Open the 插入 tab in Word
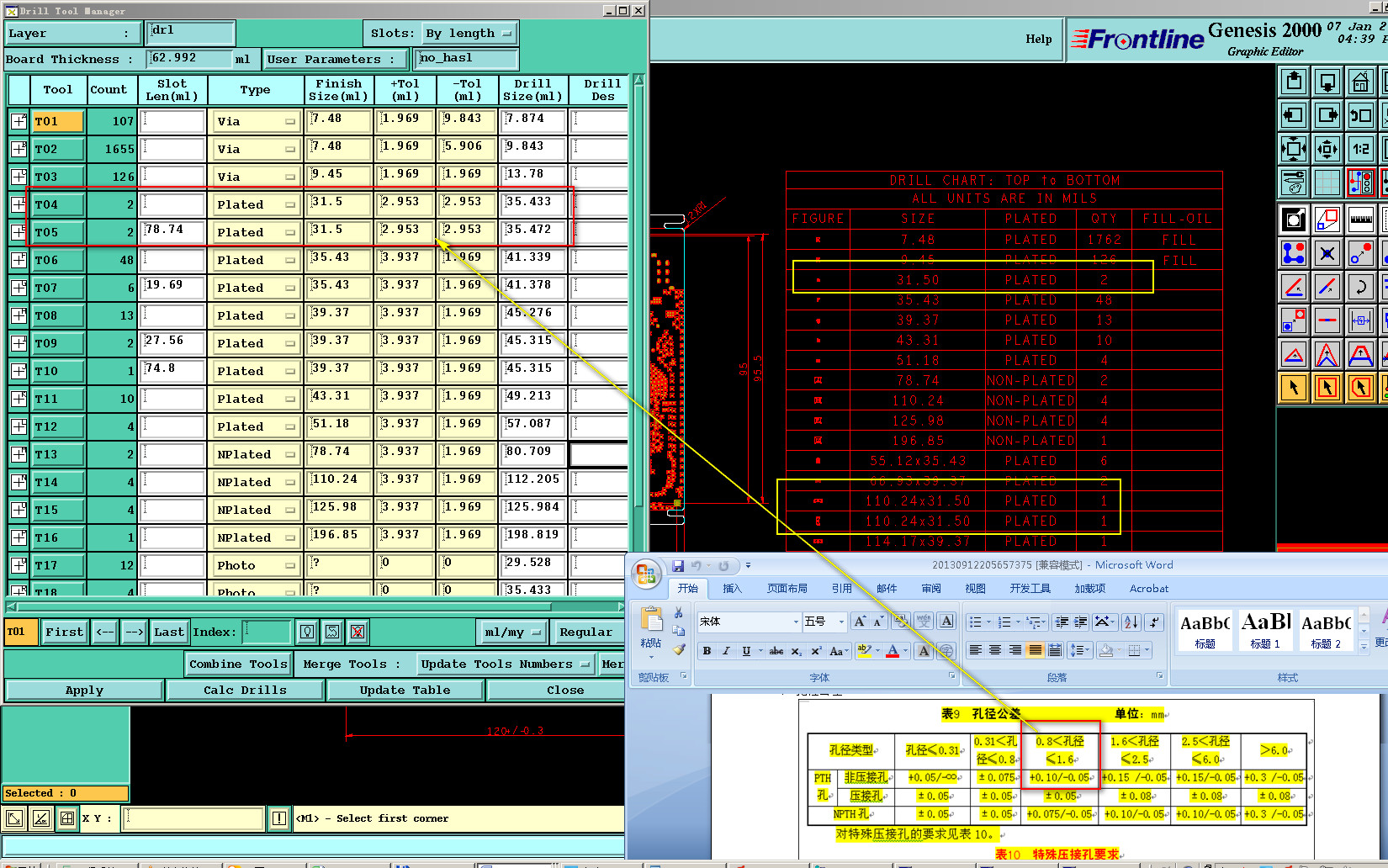The image size is (1388, 868). tap(732, 589)
